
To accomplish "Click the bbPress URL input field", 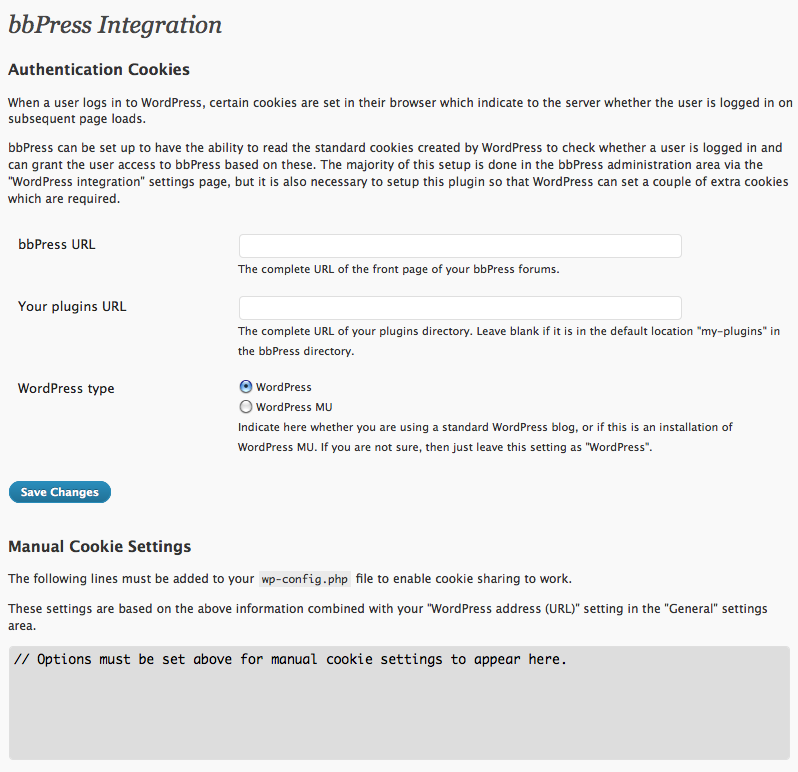I will [460, 246].
